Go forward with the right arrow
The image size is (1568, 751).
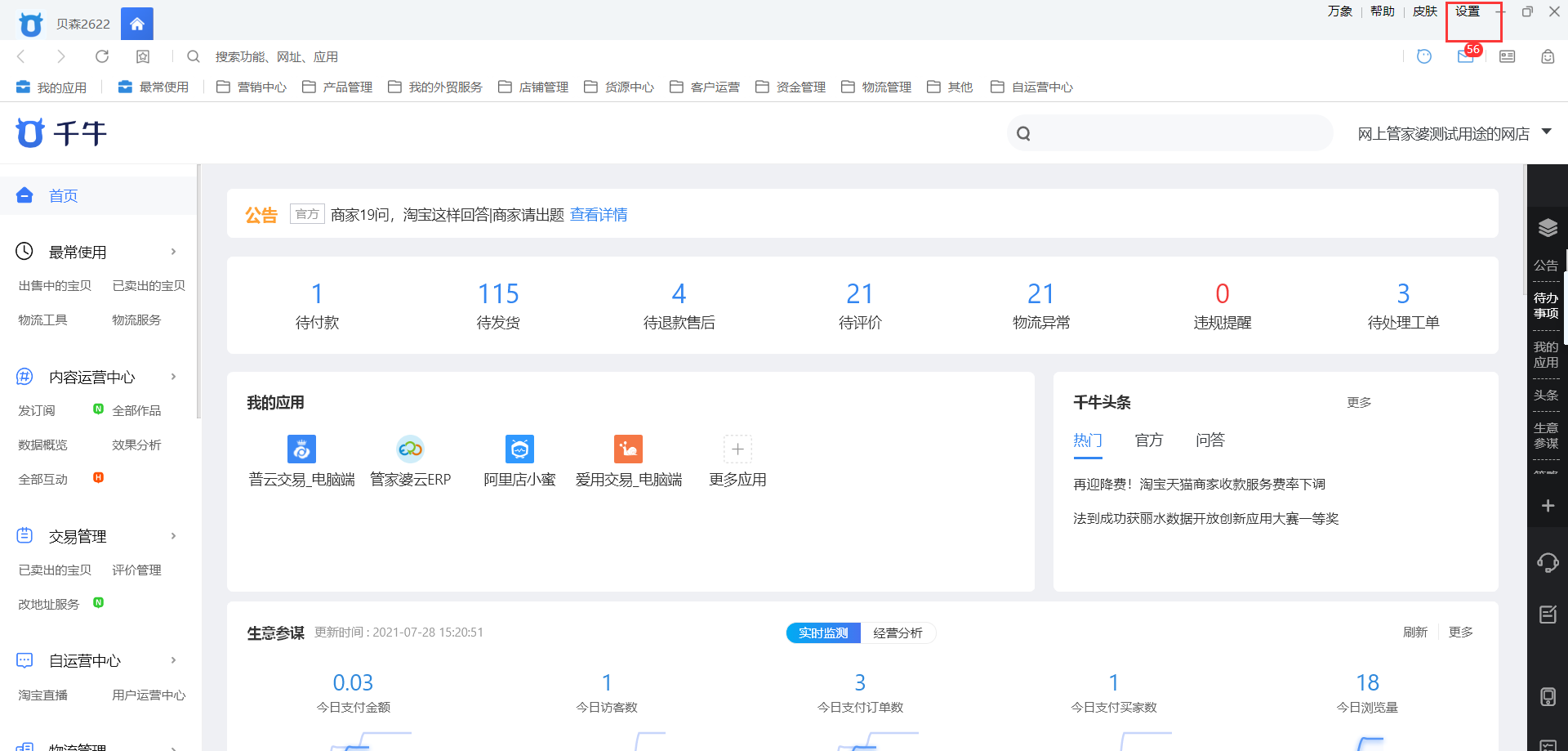point(61,56)
